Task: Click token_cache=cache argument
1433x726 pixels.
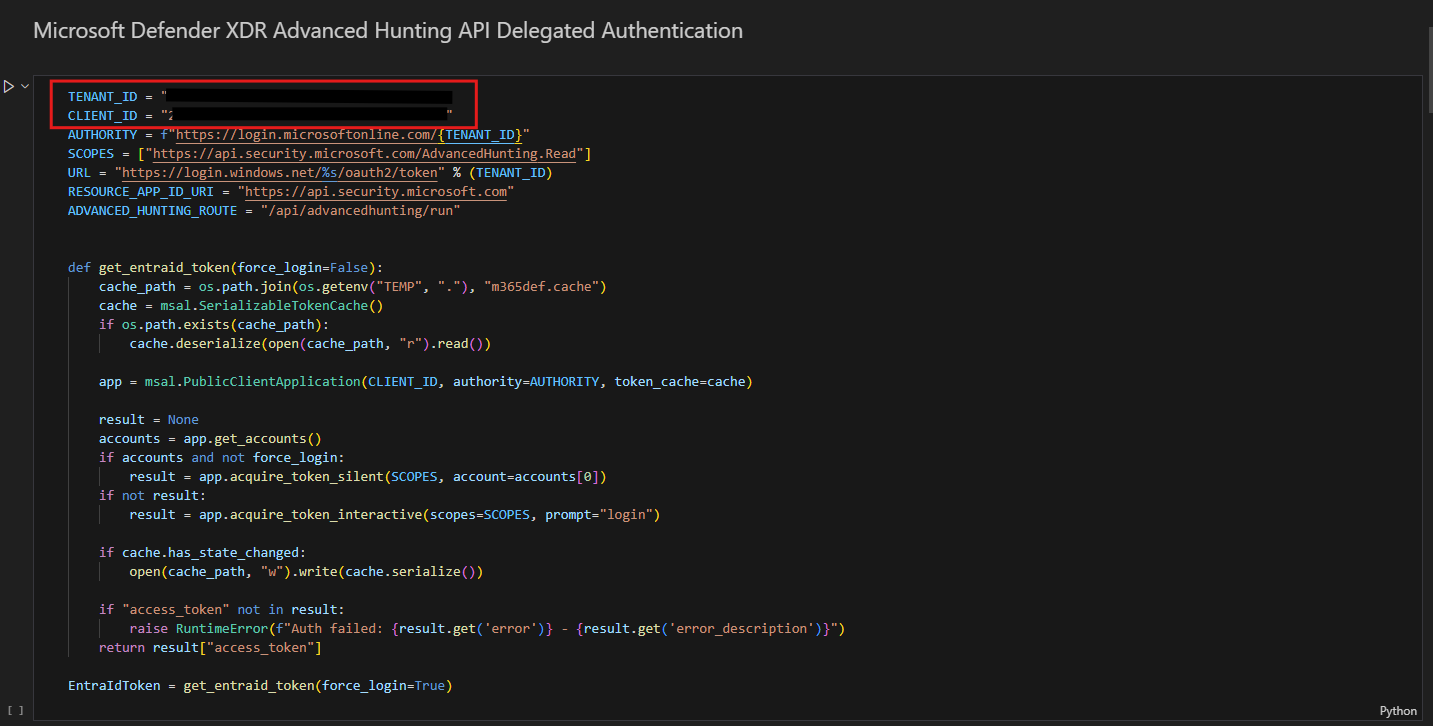Action: [x=679, y=382]
